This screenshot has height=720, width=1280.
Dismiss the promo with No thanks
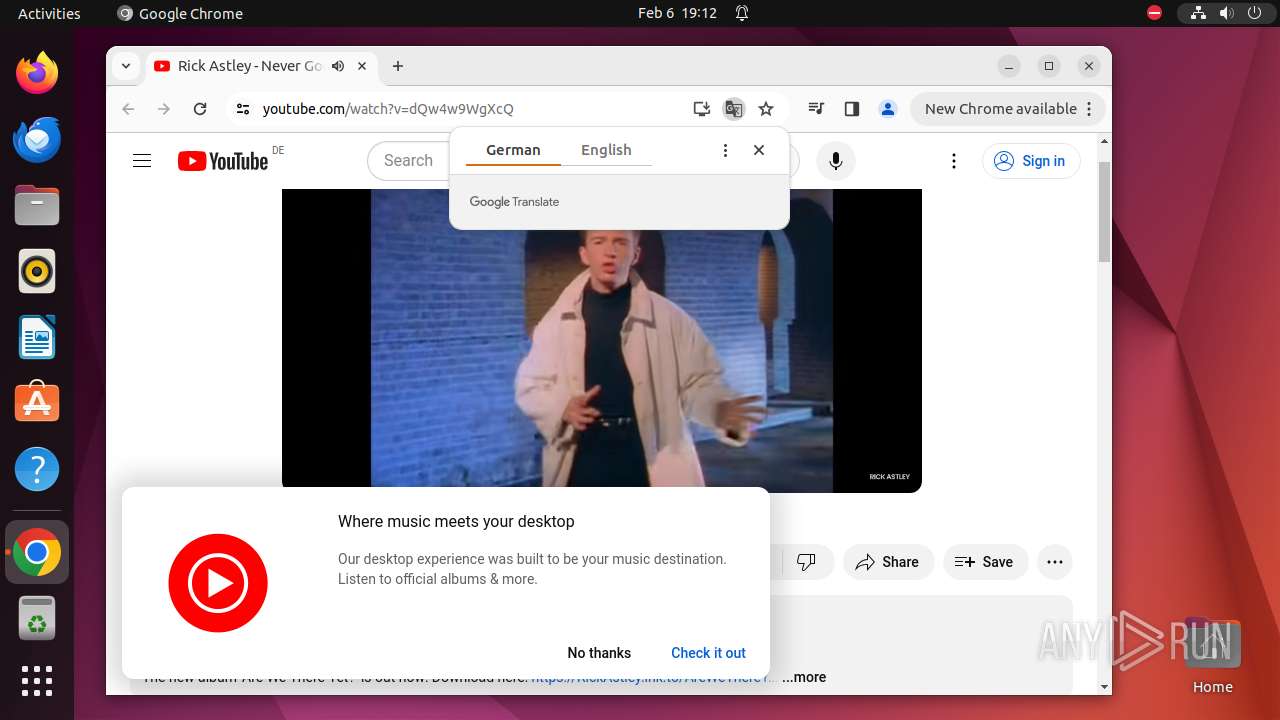click(x=599, y=653)
